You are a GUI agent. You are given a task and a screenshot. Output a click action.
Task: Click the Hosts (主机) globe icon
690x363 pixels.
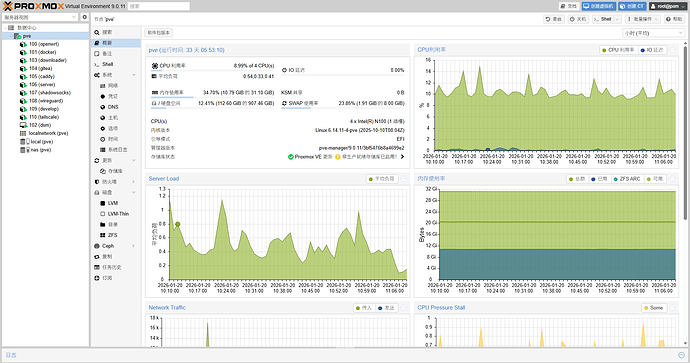coord(103,118)
